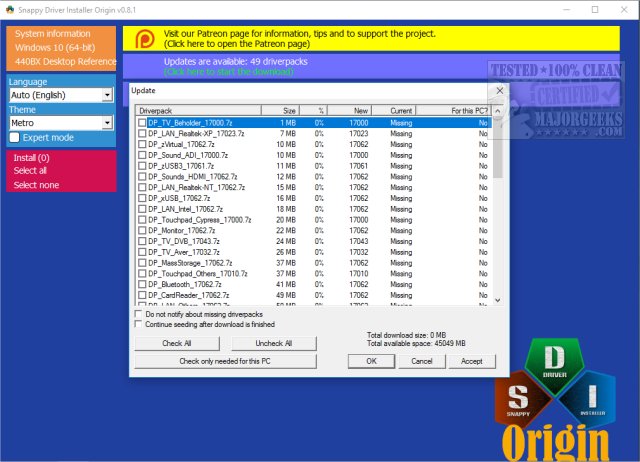Click scroll down arrow of driverpack list

(x=498, y=300)
